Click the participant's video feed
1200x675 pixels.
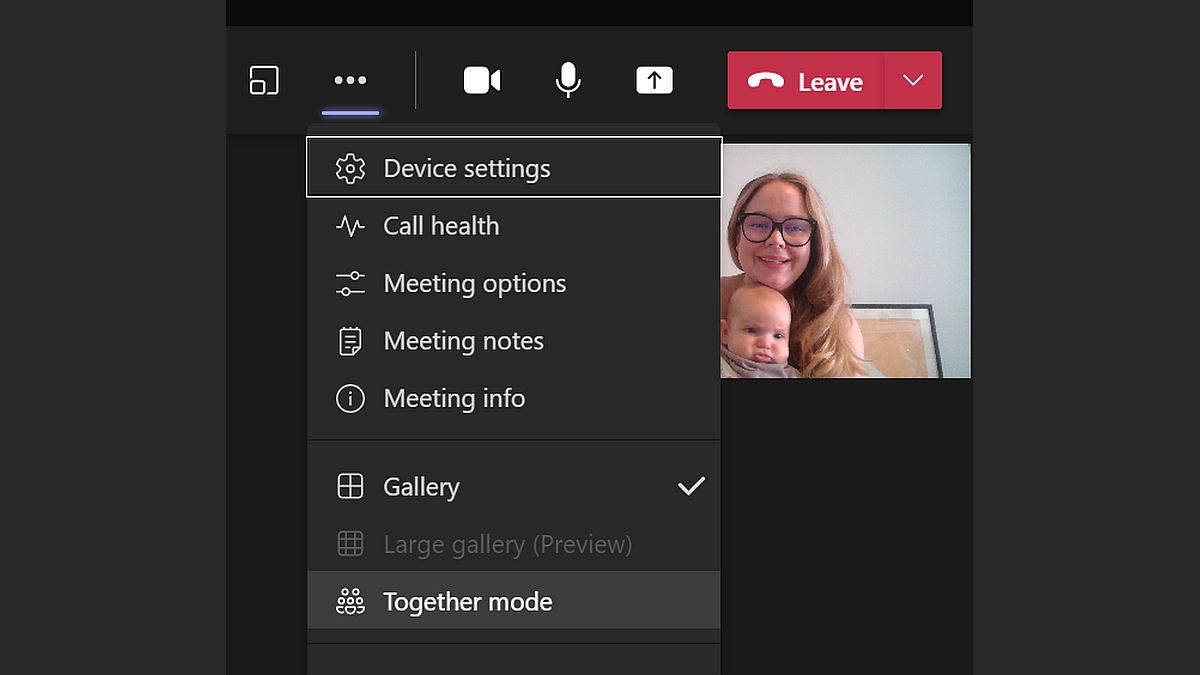845,260
